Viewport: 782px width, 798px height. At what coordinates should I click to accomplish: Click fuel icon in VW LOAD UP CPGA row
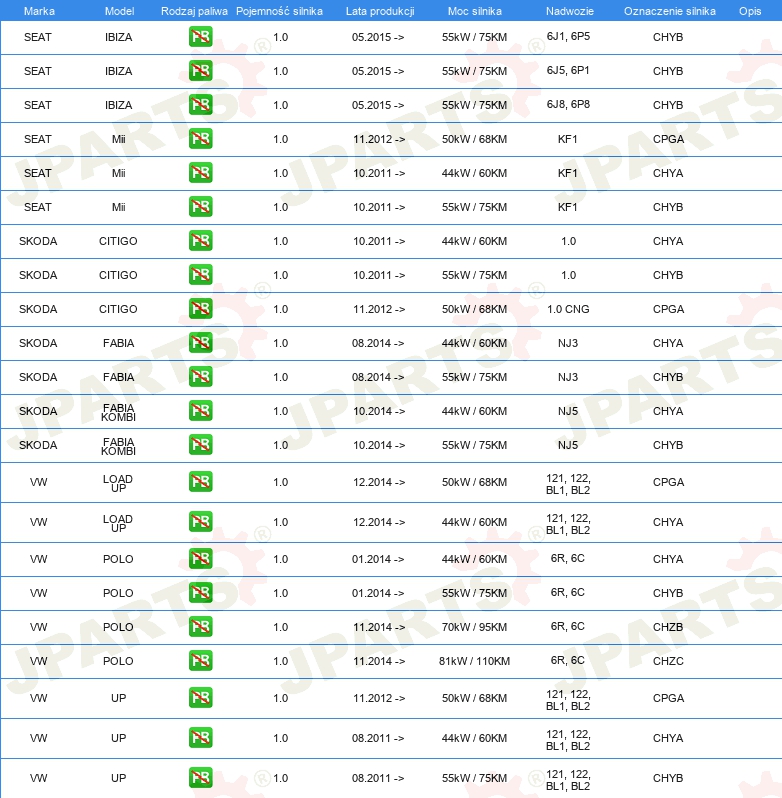click(x=200, y=482)
